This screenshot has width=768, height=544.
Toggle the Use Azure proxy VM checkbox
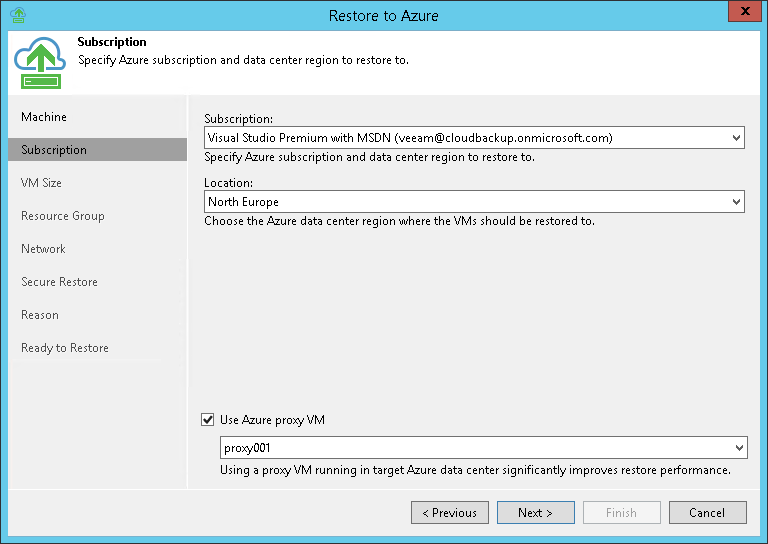tap(208, 420)
